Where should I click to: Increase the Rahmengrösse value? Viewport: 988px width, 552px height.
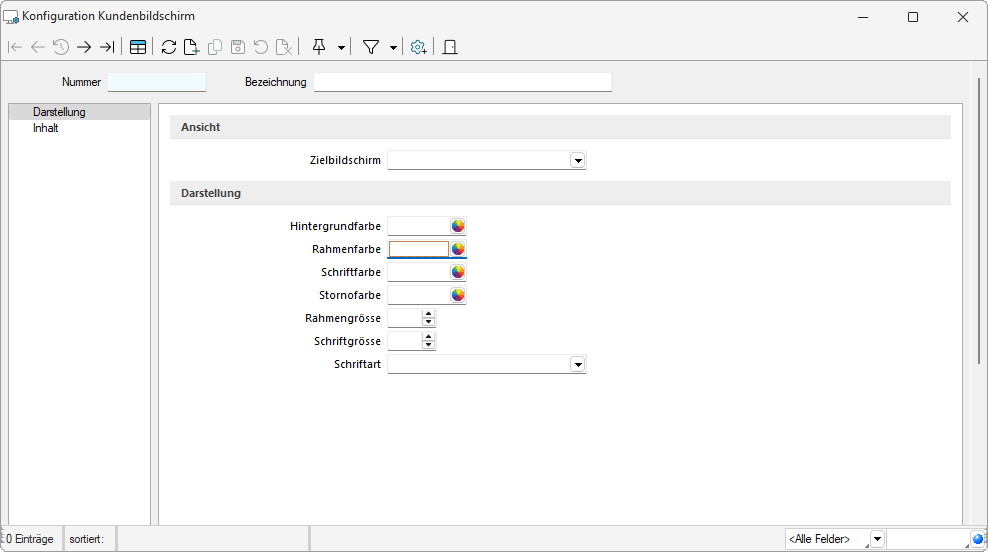click(428, 314)
